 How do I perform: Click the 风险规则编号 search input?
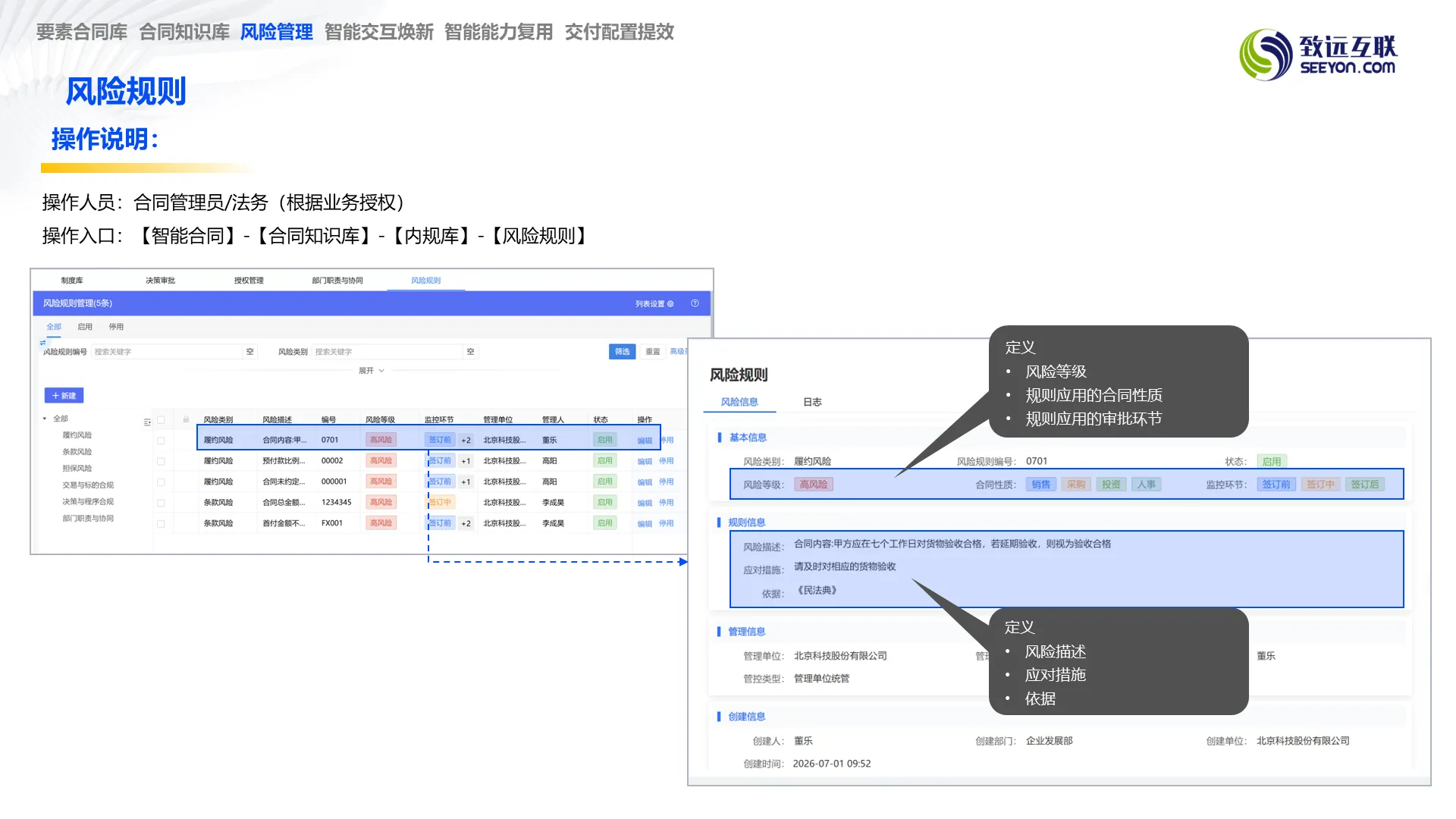(x=168, y=352)
